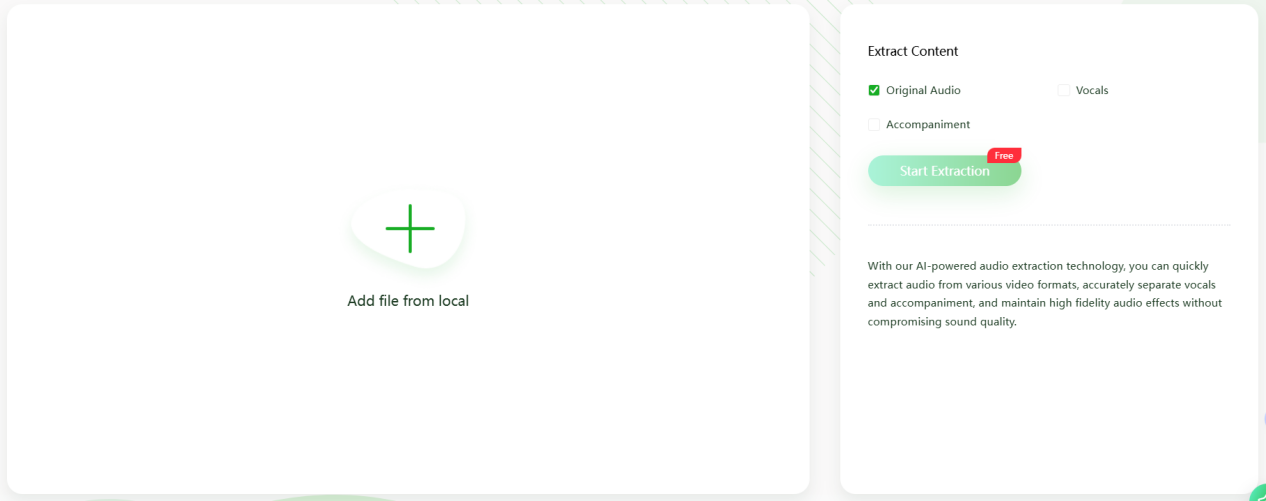Select the Vocals option label
1266x501 pixels.
coord(1092,90)
